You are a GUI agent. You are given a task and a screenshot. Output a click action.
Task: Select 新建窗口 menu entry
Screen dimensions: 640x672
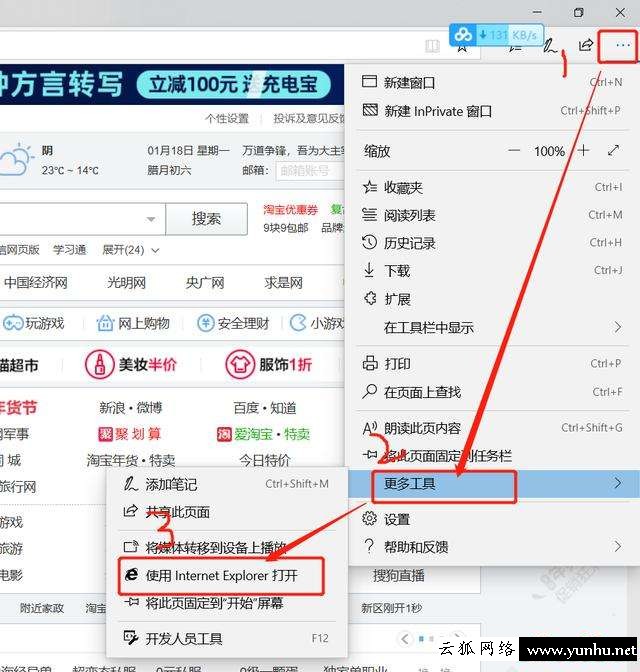pos(492,82)
